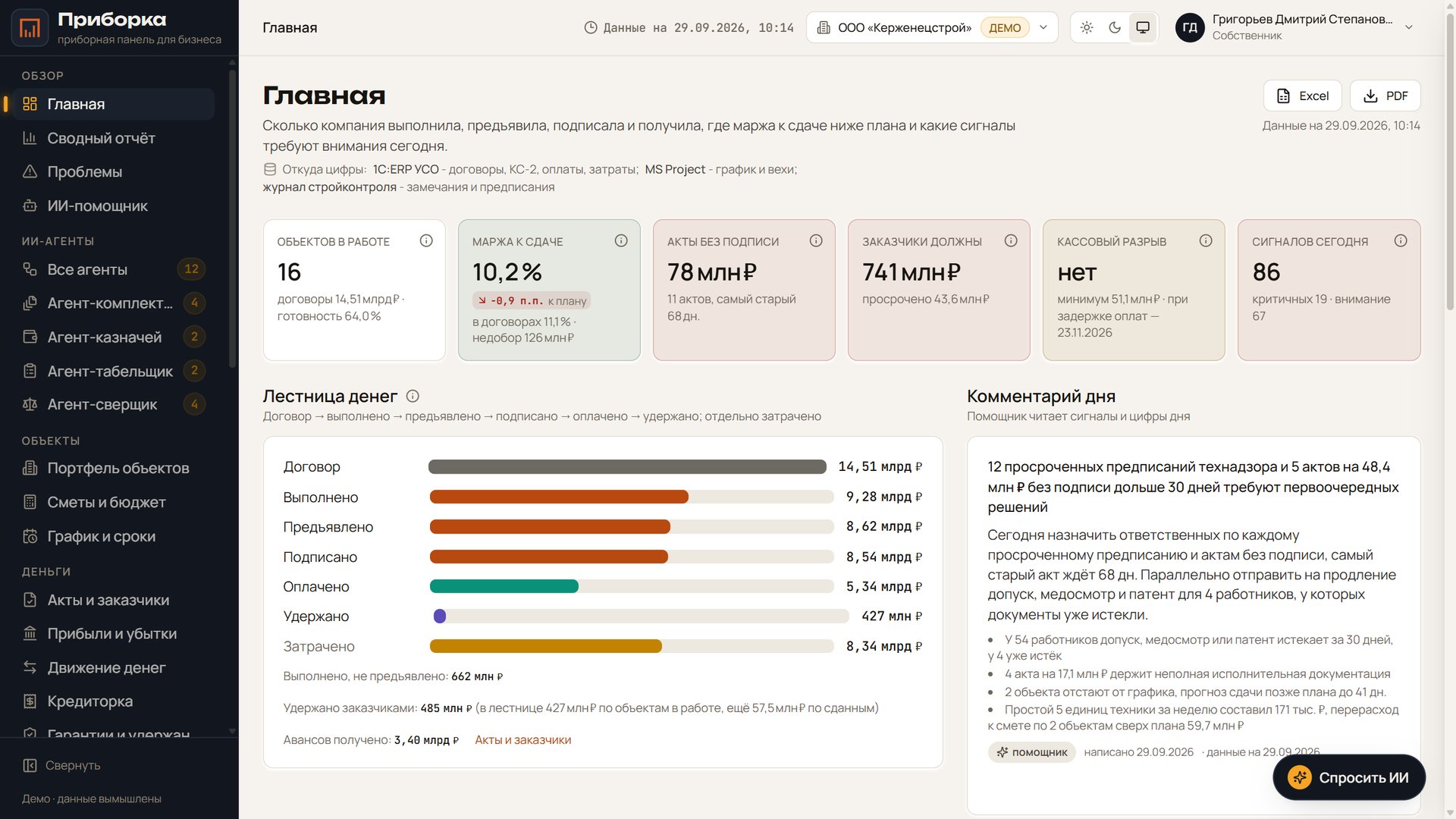
Task: Click the Спросить ИИ button
Action: tap(1349, 777)
